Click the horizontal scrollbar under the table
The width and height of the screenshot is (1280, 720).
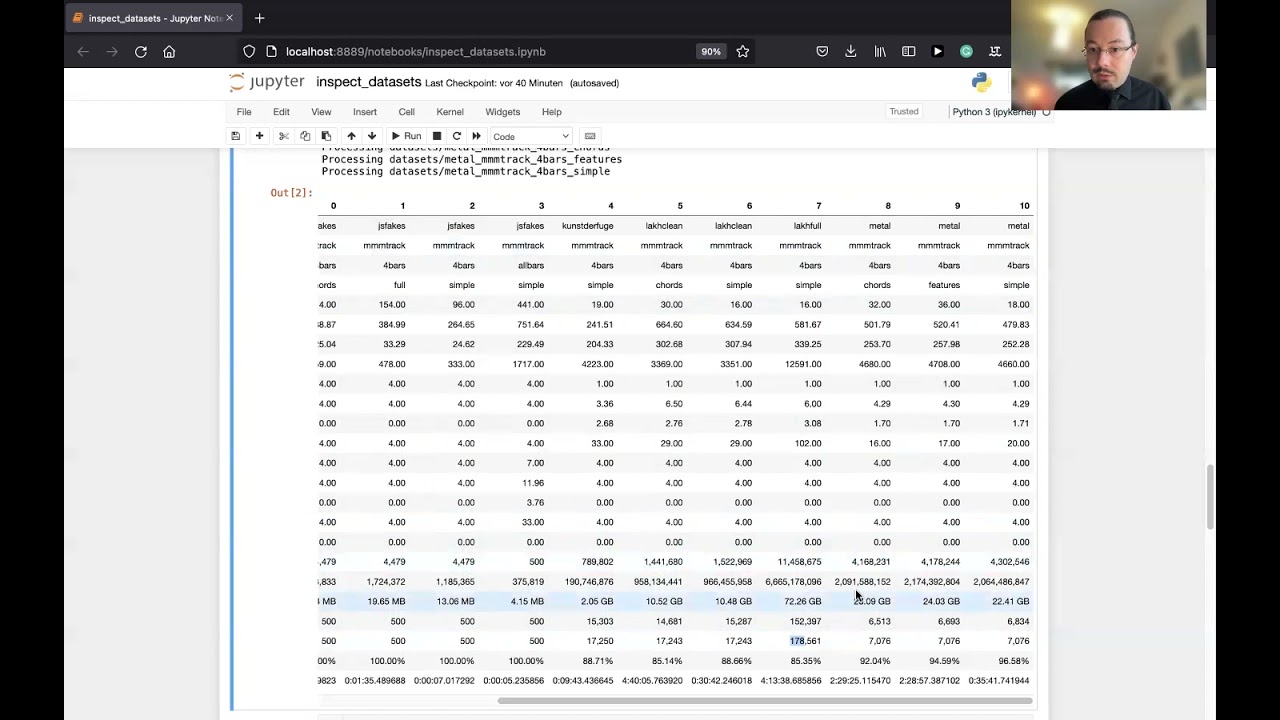763,700
